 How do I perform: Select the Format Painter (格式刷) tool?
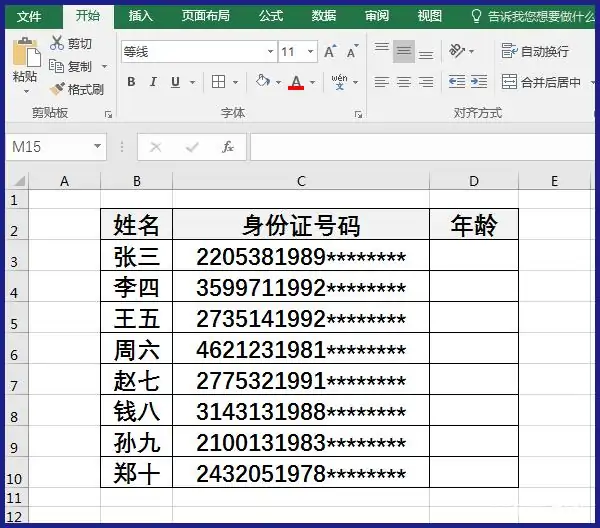77,89
